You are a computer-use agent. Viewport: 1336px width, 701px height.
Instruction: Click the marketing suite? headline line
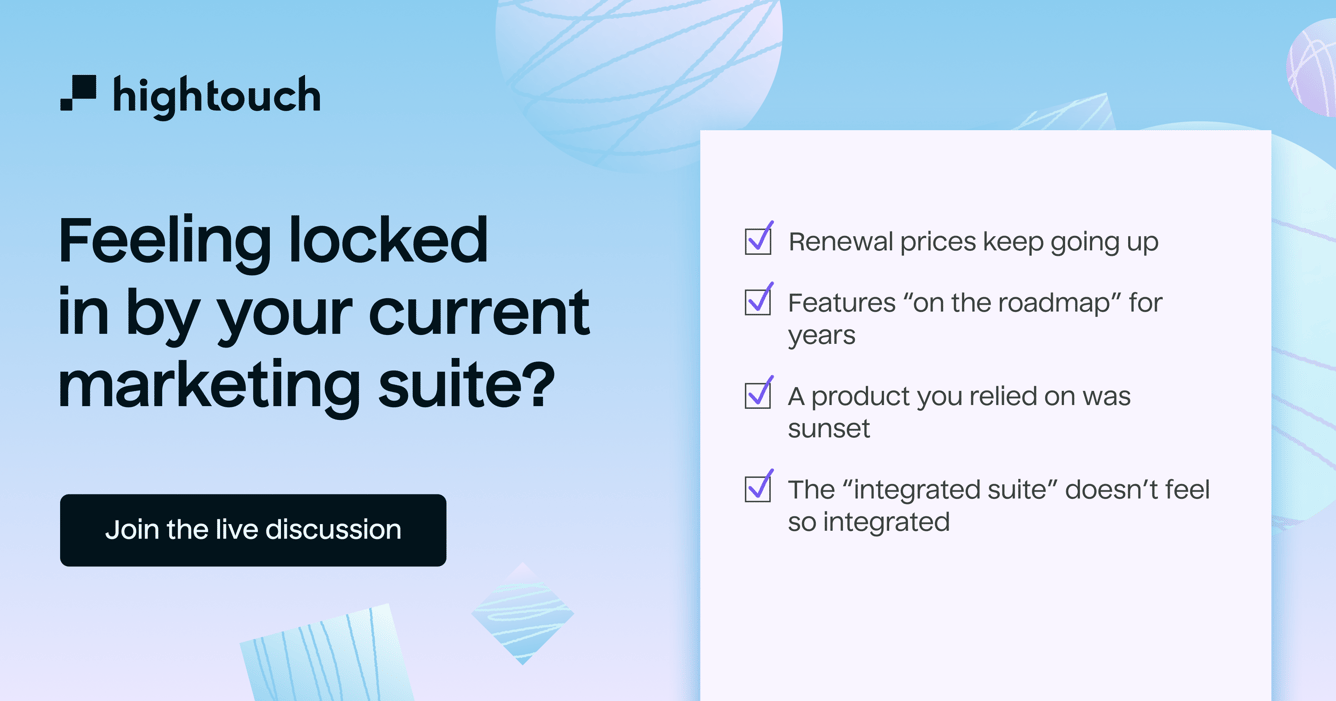306,386
